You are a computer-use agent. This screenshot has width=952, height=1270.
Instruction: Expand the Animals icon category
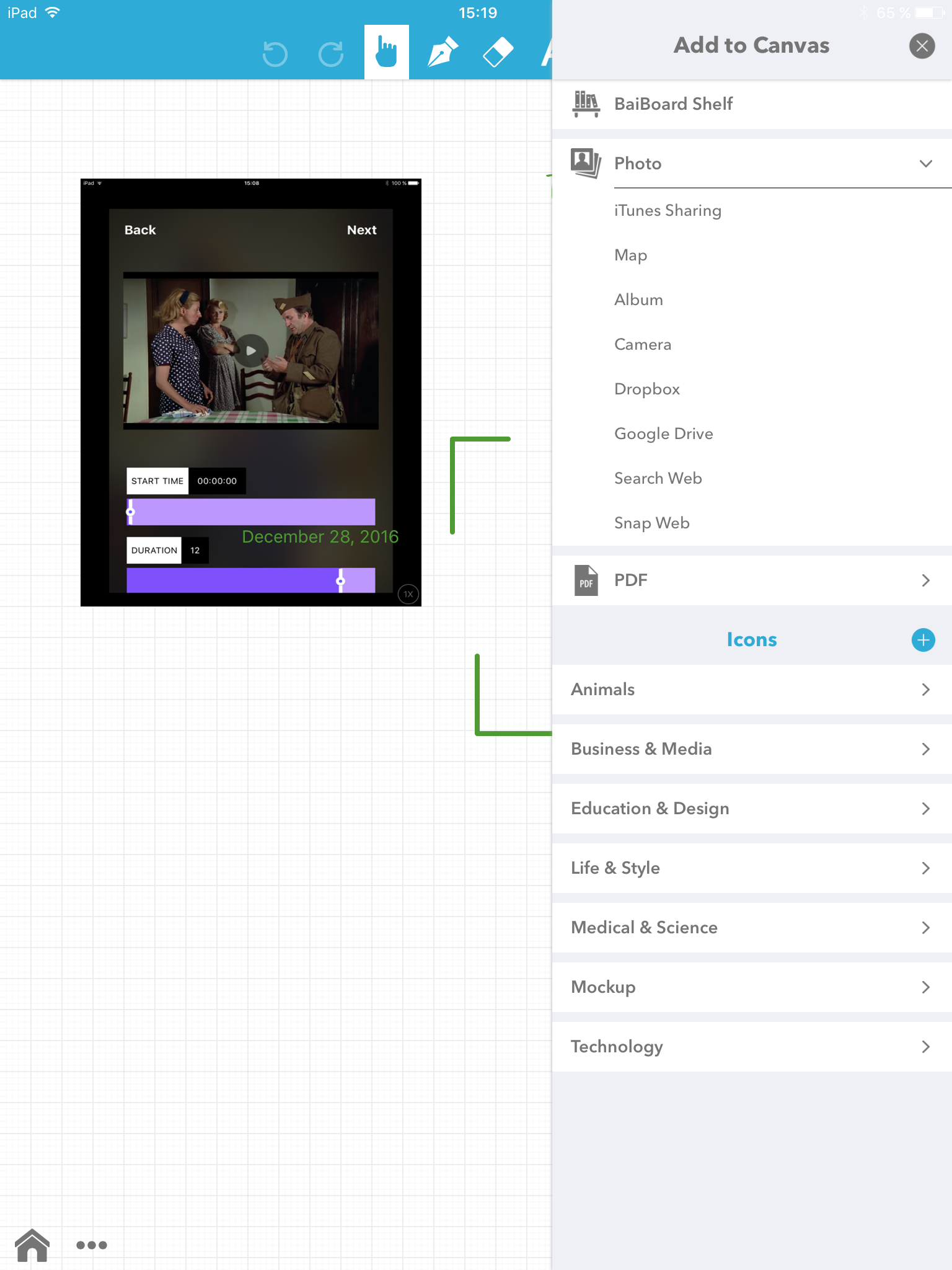tap(926, 690)
